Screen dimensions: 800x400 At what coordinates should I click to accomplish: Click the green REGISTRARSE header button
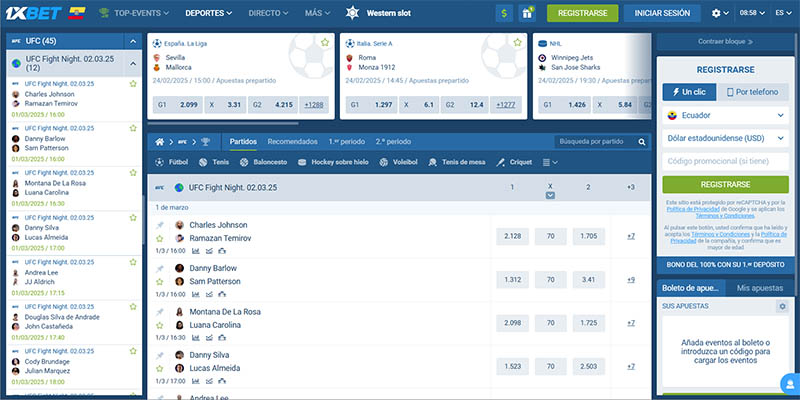(582, 13)
